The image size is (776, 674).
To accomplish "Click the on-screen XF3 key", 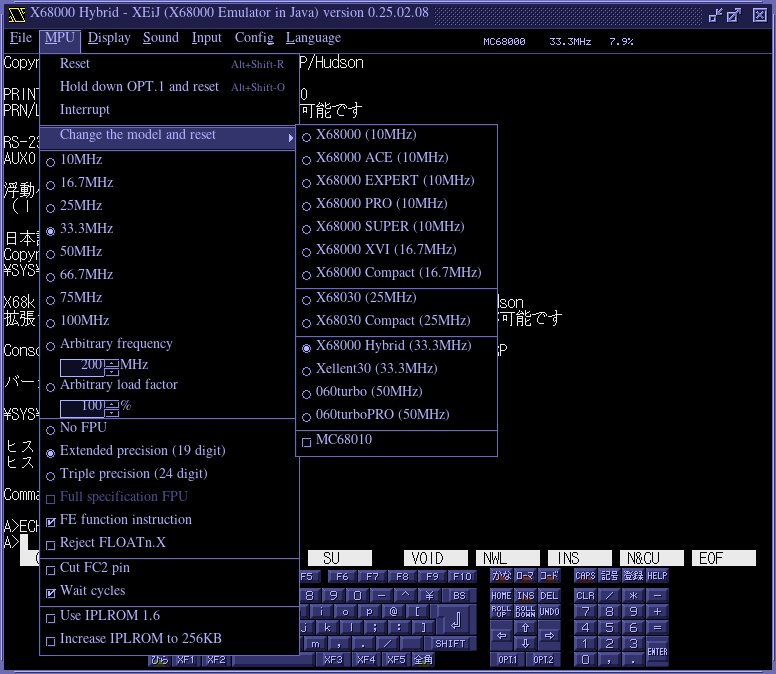I will [333, 660].
